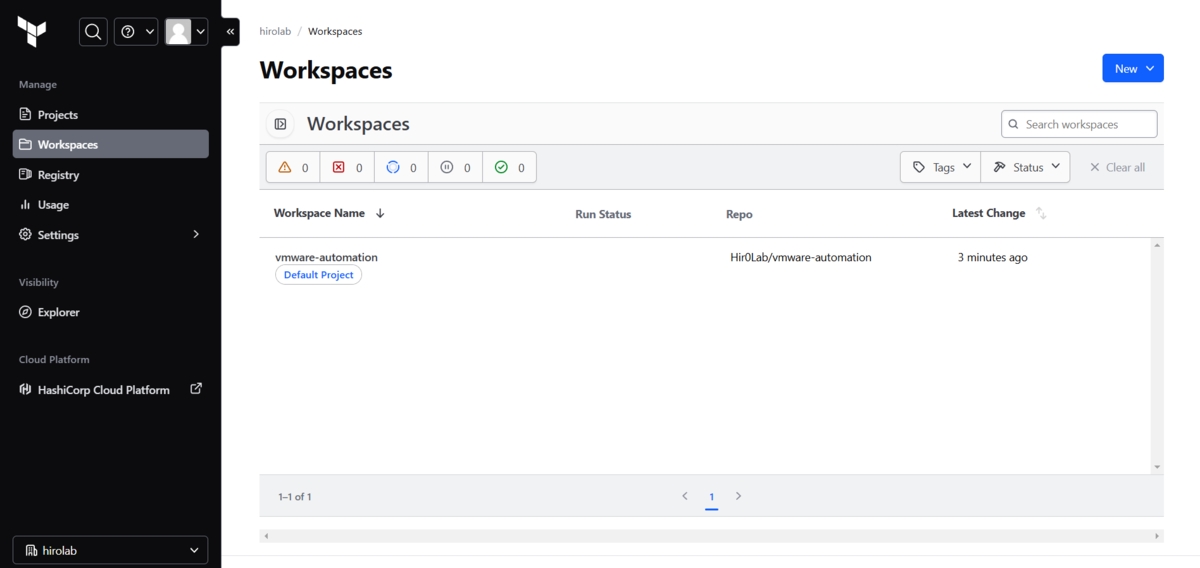The image size is (1200, 568).
Task: Select Workspaces in the sidebar
Action: coord(110,144)
